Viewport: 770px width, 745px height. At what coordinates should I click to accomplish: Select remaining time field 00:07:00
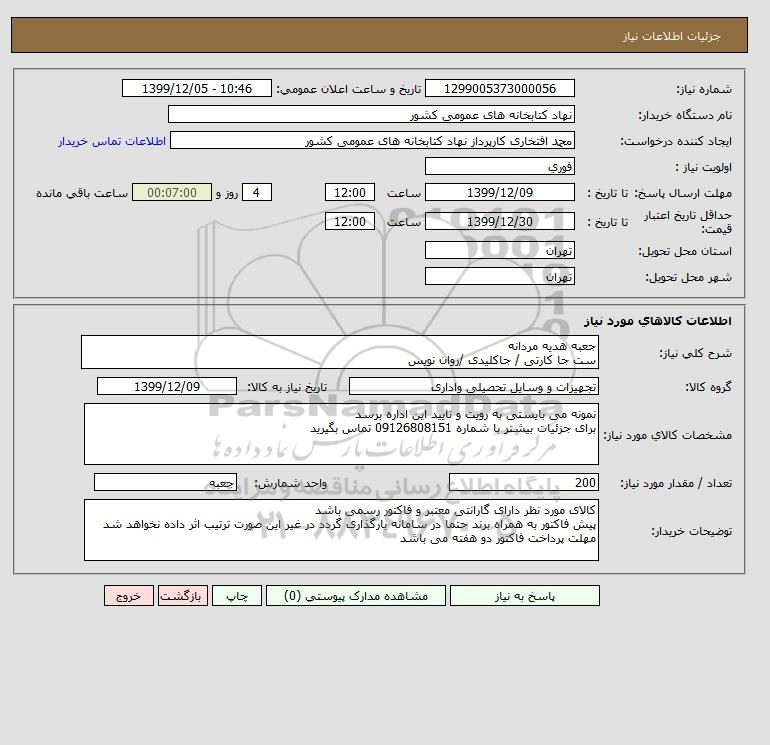172,193
